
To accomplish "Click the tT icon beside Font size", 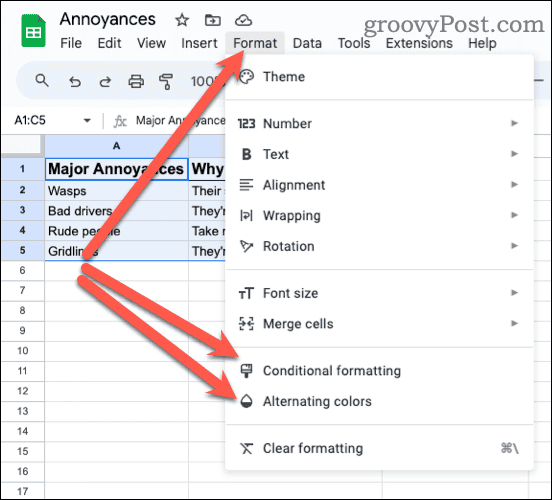I will [x=246, y=293].
